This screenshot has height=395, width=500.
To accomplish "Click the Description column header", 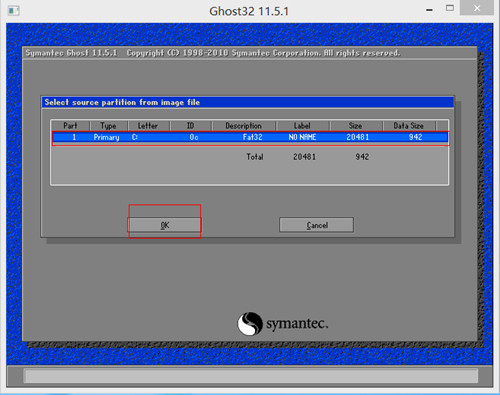I will pos(244,126).
